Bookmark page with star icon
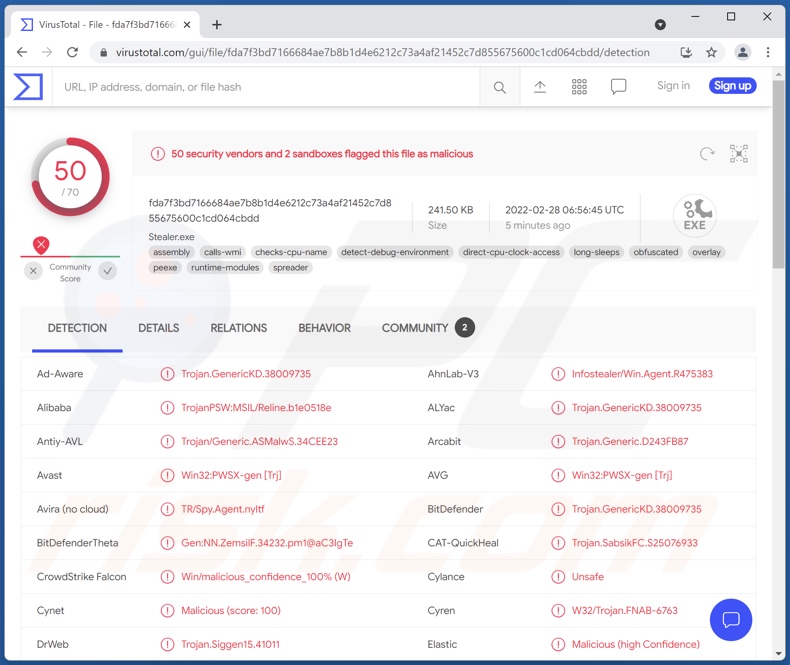Screen dimensions: 790x665 [x=711, y=52]
